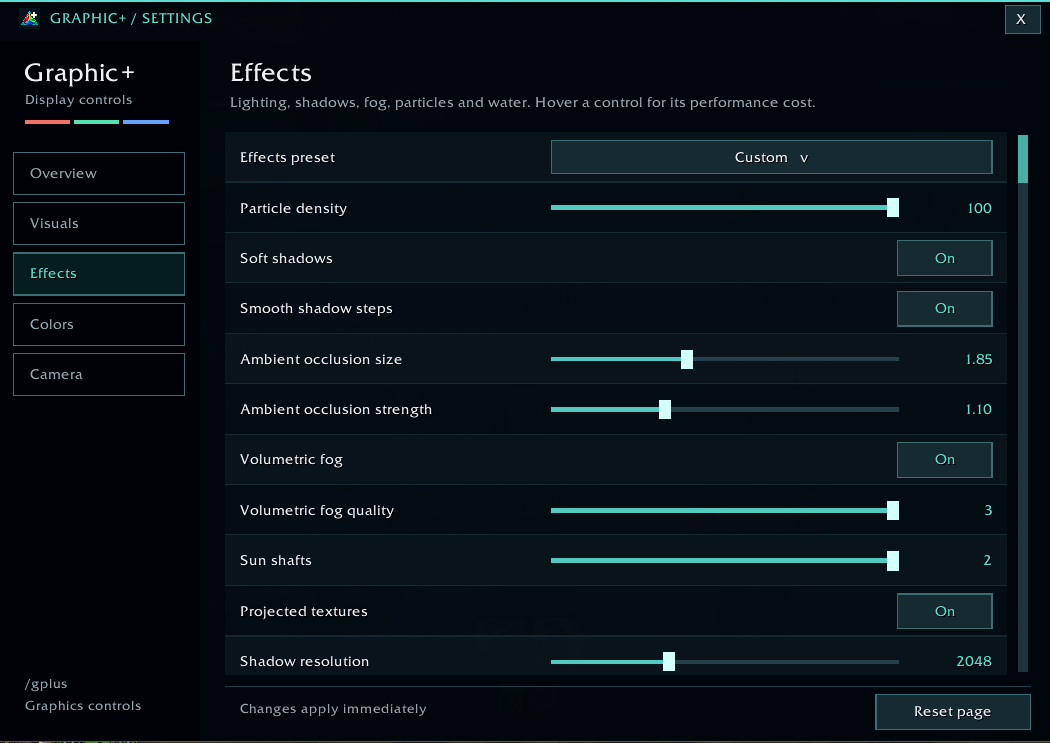Click the /gplus command text
The width and height of the screenshot is (1050, 743).
(x=46, y=684)
